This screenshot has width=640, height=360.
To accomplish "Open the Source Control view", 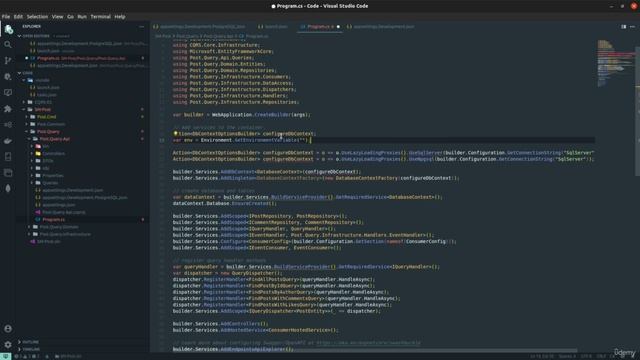I will pyautogui.click(x=8, y=61).
